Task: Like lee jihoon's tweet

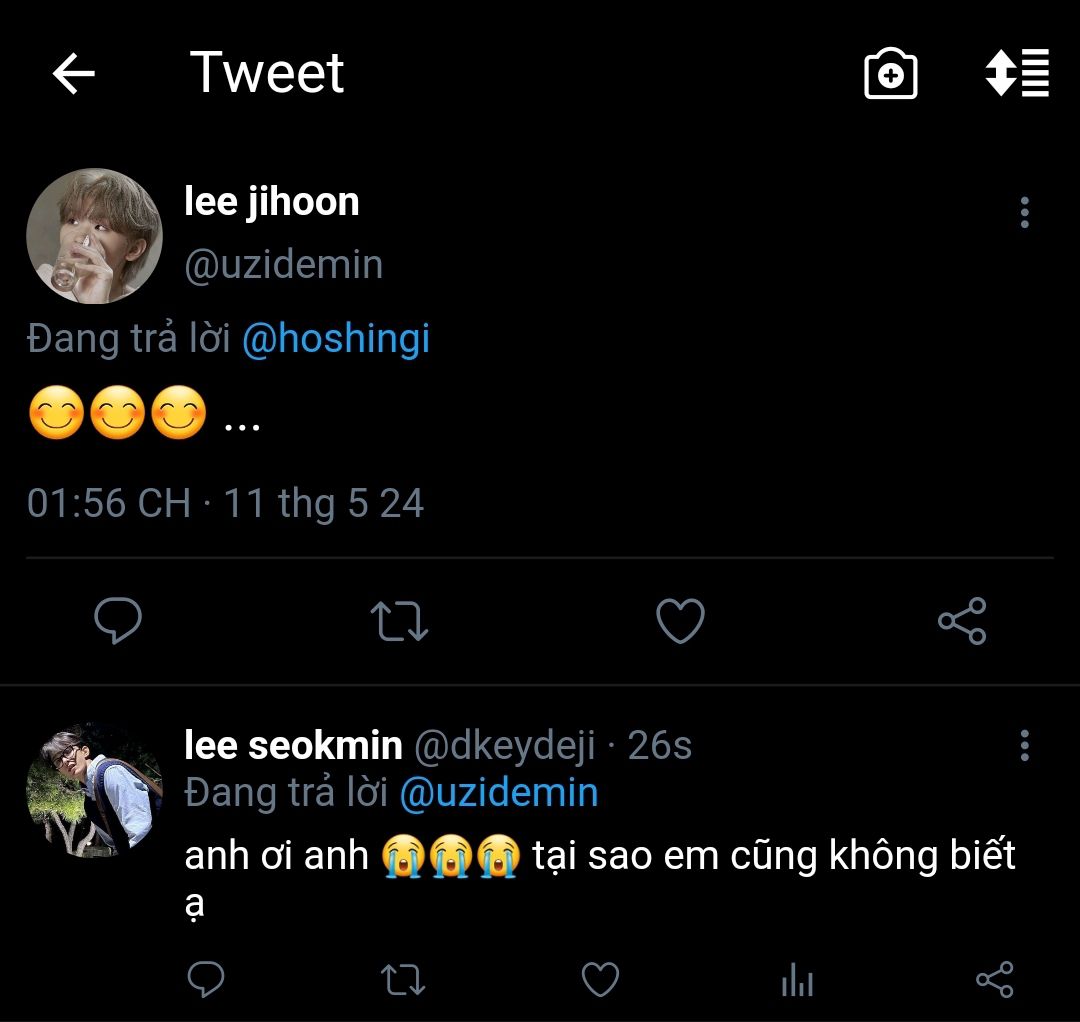Action: 680,621
